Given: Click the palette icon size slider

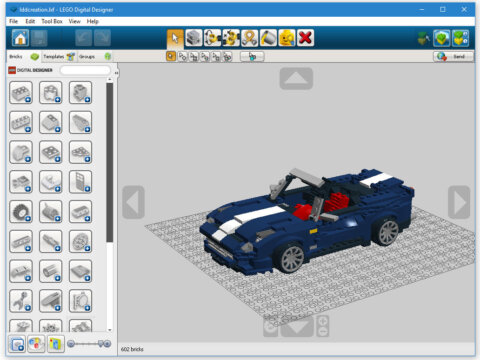Looking at the screenshot, I should pyautogui.click(x=89, y=344).
